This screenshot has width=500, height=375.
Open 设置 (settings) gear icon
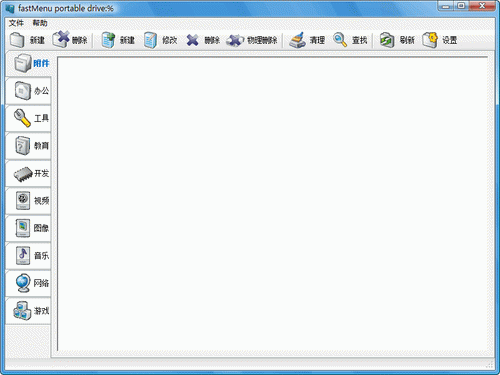(x=430, y=40)
